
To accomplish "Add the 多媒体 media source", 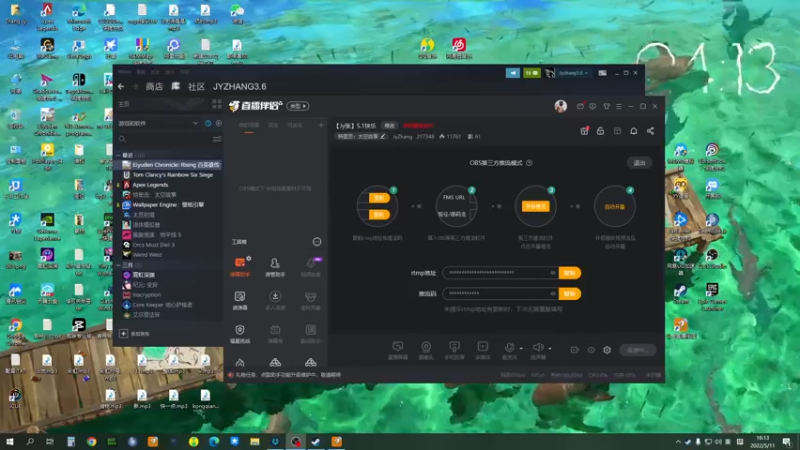I will pos(483,351).
